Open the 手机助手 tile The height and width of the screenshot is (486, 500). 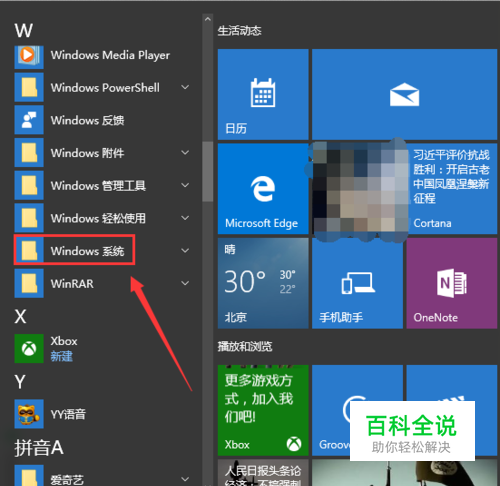(357, 283)
